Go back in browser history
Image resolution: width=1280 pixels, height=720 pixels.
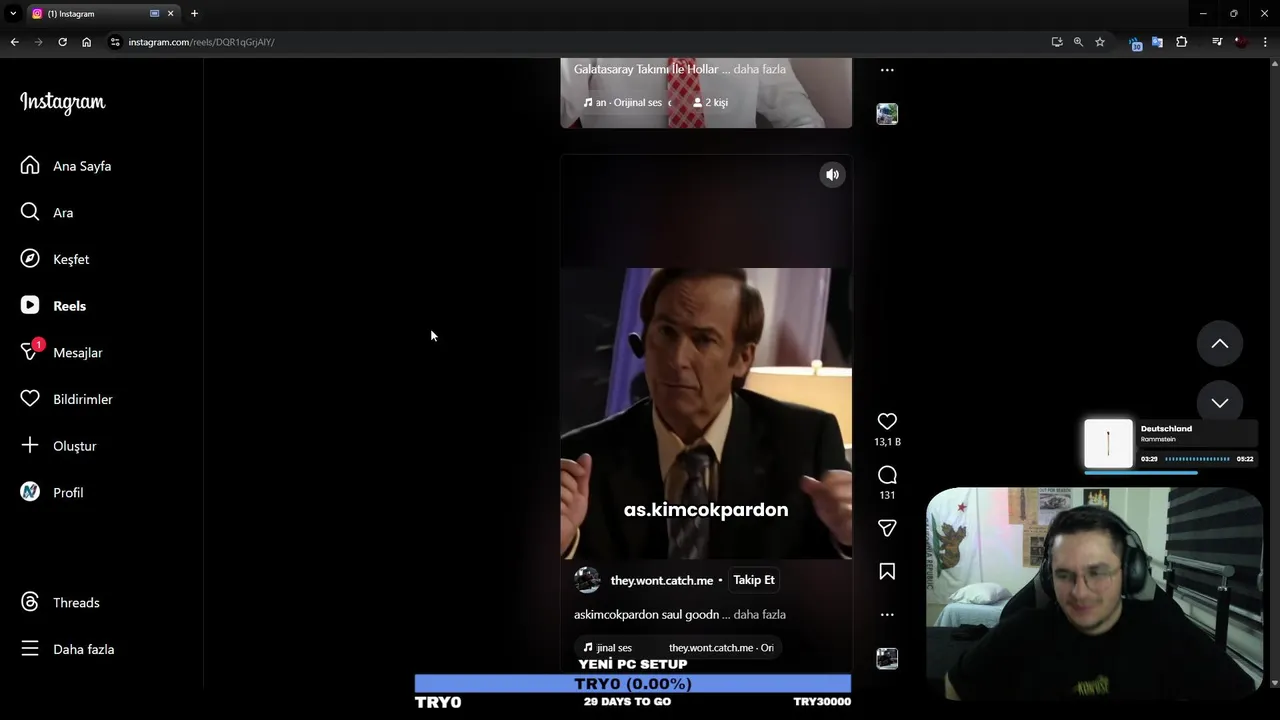coord(14,42)
